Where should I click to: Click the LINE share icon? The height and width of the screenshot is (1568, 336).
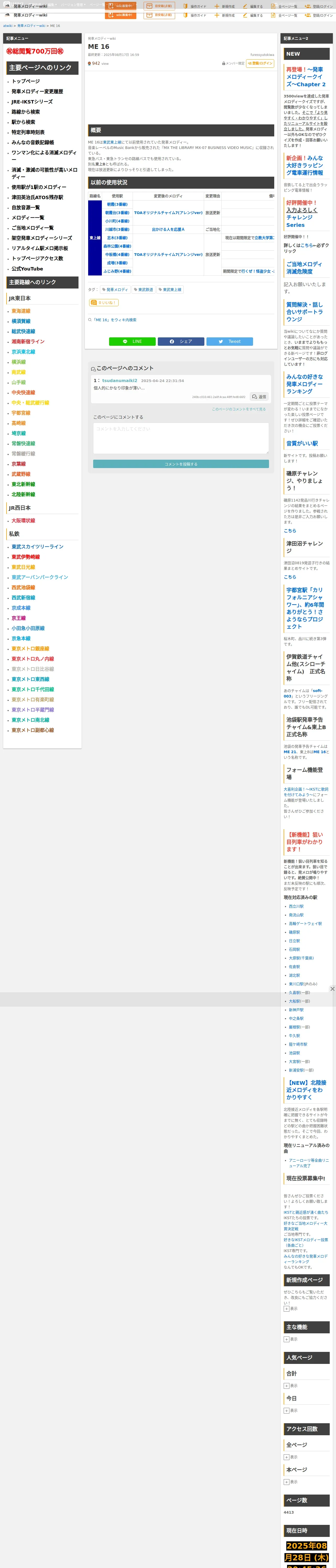coord(125,342)
